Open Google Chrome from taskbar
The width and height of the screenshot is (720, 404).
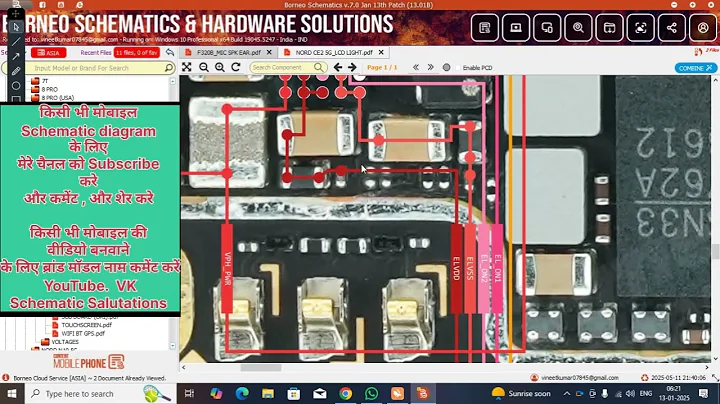pyautogui.click(x=346, y=393)
